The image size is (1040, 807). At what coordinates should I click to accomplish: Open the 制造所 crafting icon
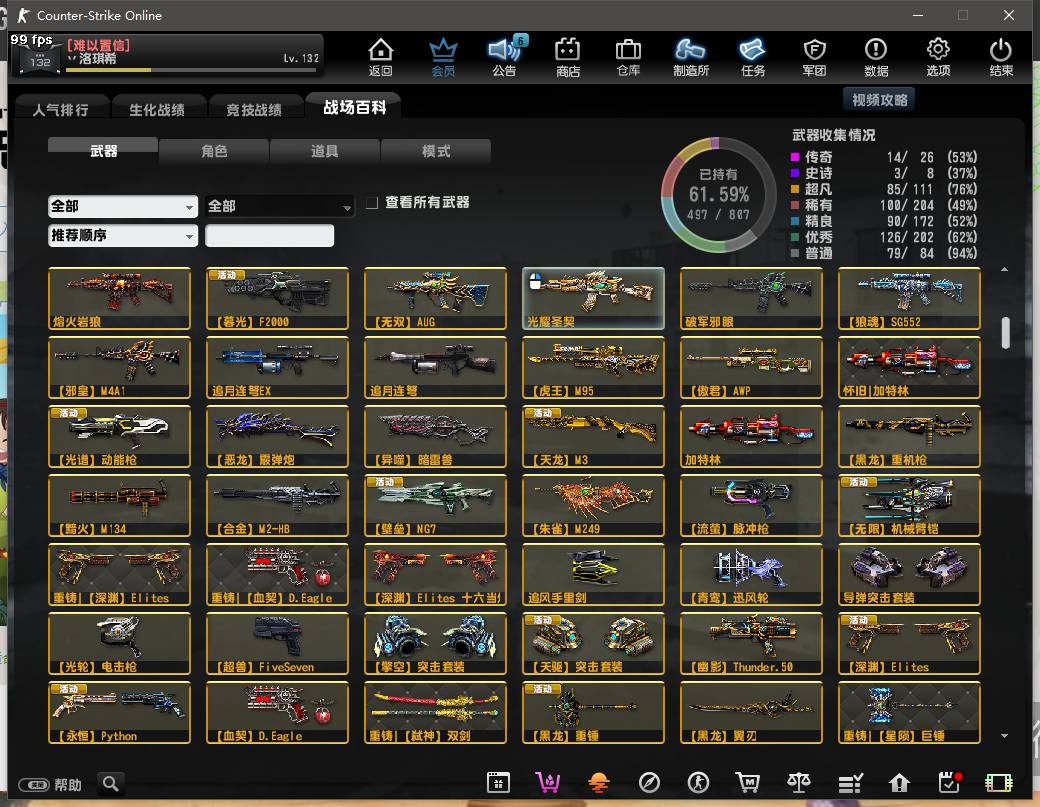click(690, 56)
